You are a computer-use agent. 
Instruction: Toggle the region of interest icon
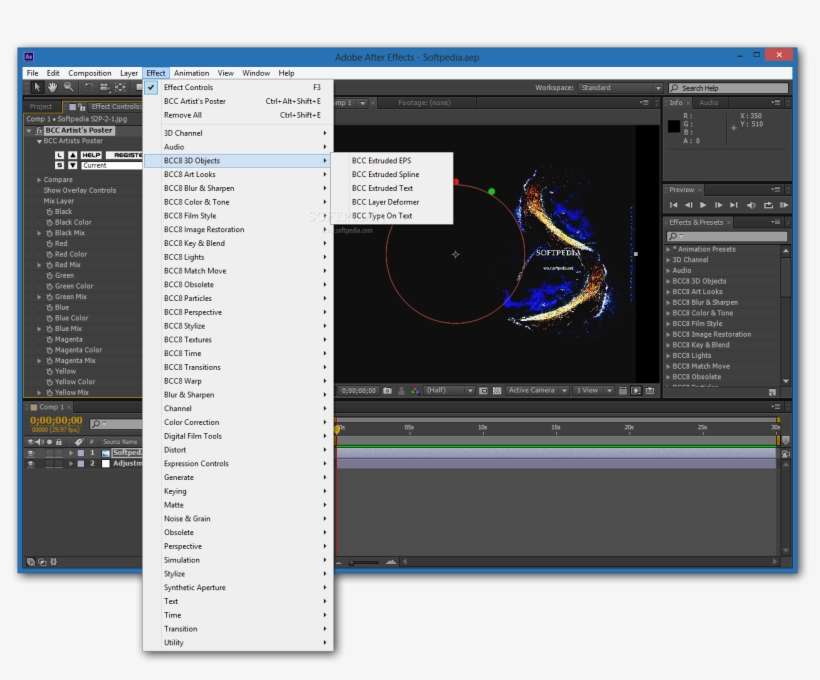point(483,391)
